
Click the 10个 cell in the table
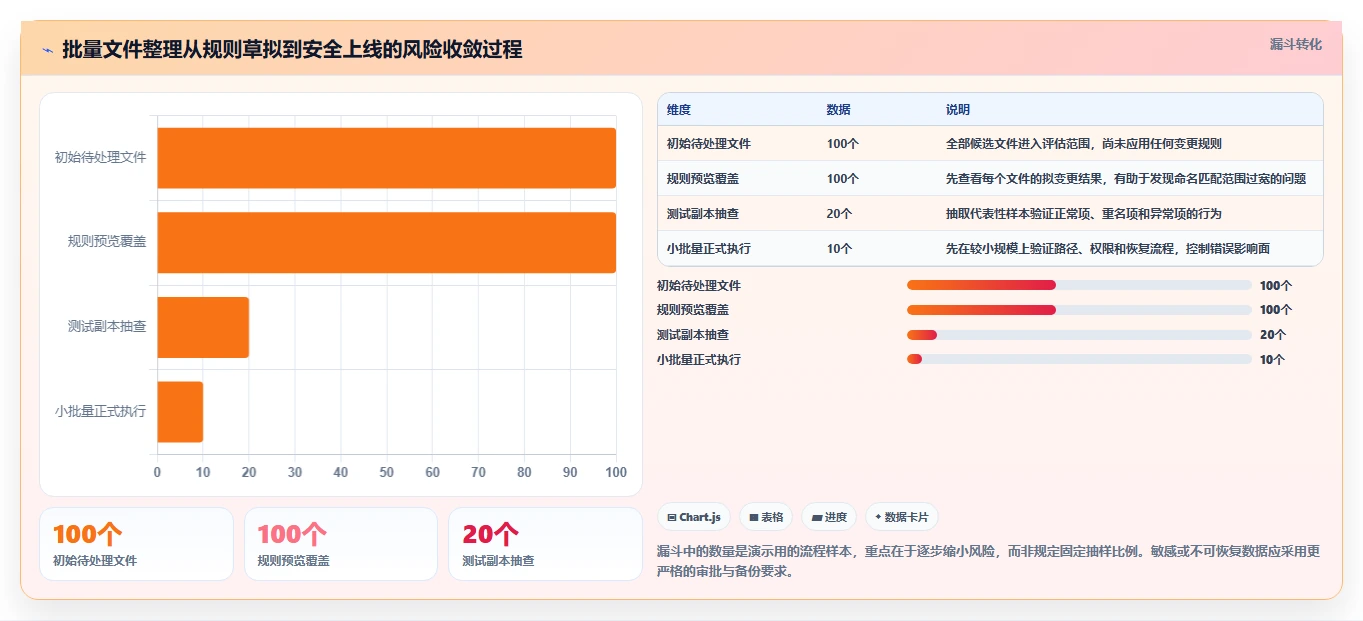(x=839, y=249)
